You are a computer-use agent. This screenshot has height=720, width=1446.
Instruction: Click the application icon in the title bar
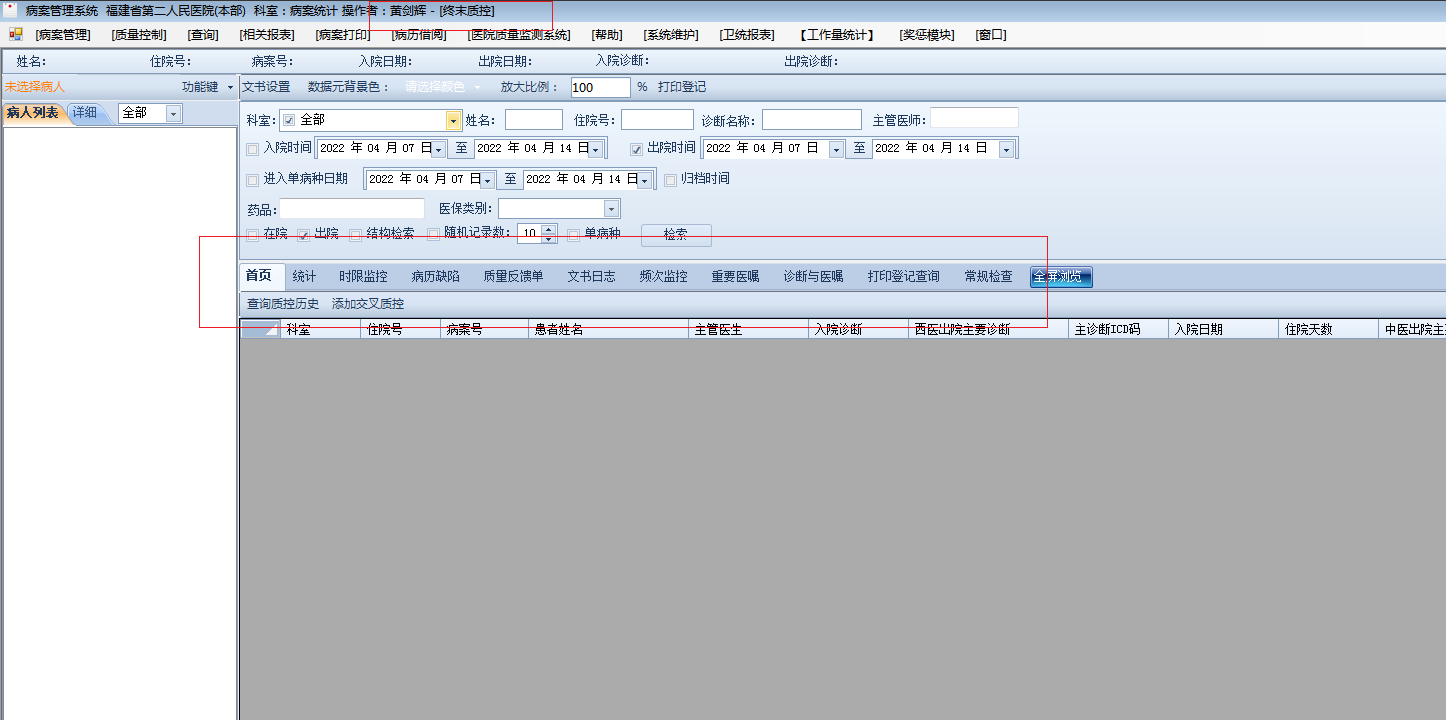coord(11,10)
